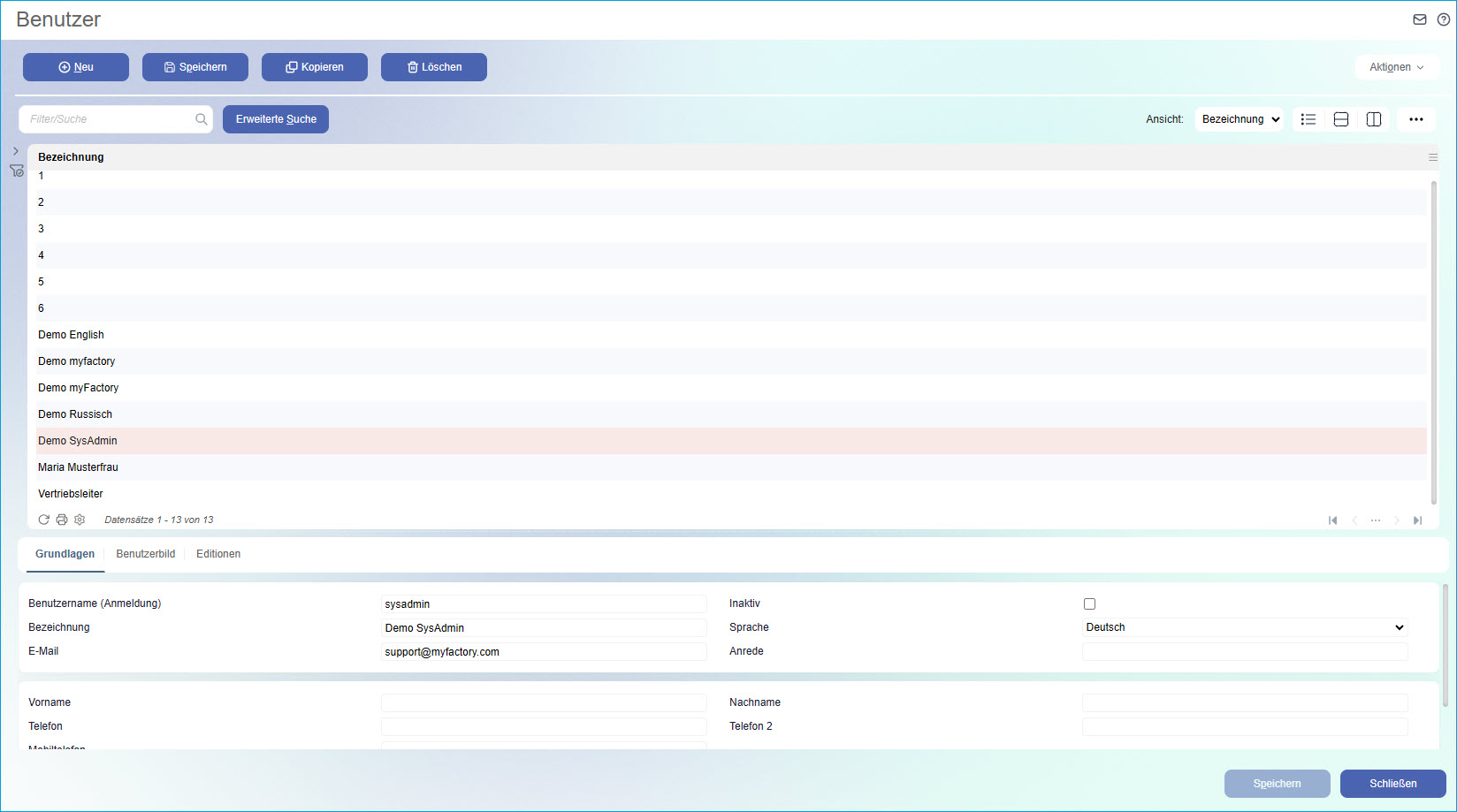Select the row "Demo SysAdmin"
The width and height of the screenshot is (1457, 812).
pos(731,441)
